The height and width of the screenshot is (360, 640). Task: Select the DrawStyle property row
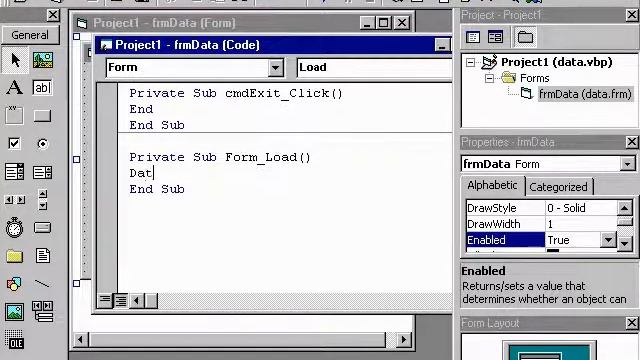tap(541, 208)
